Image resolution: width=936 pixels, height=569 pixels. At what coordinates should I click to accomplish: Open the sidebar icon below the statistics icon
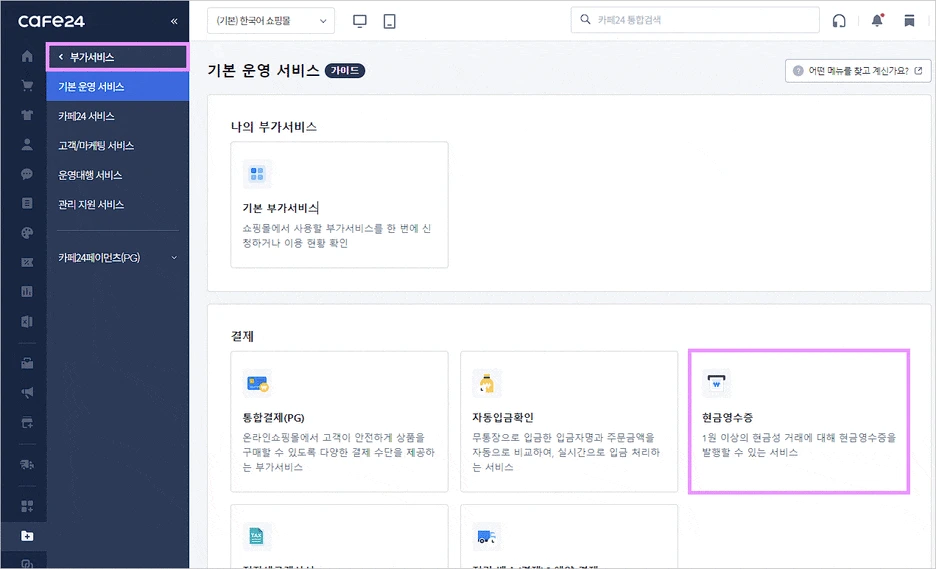click(x=27, y=321)
